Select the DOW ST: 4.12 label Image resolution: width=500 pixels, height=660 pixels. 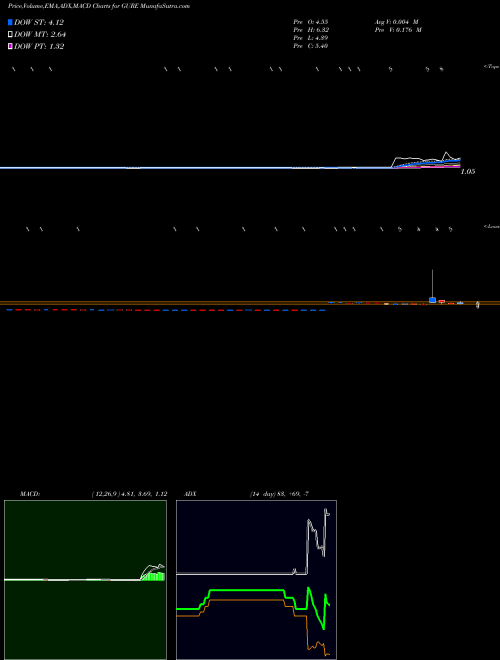pyautogui.click(x=39, y=22)
